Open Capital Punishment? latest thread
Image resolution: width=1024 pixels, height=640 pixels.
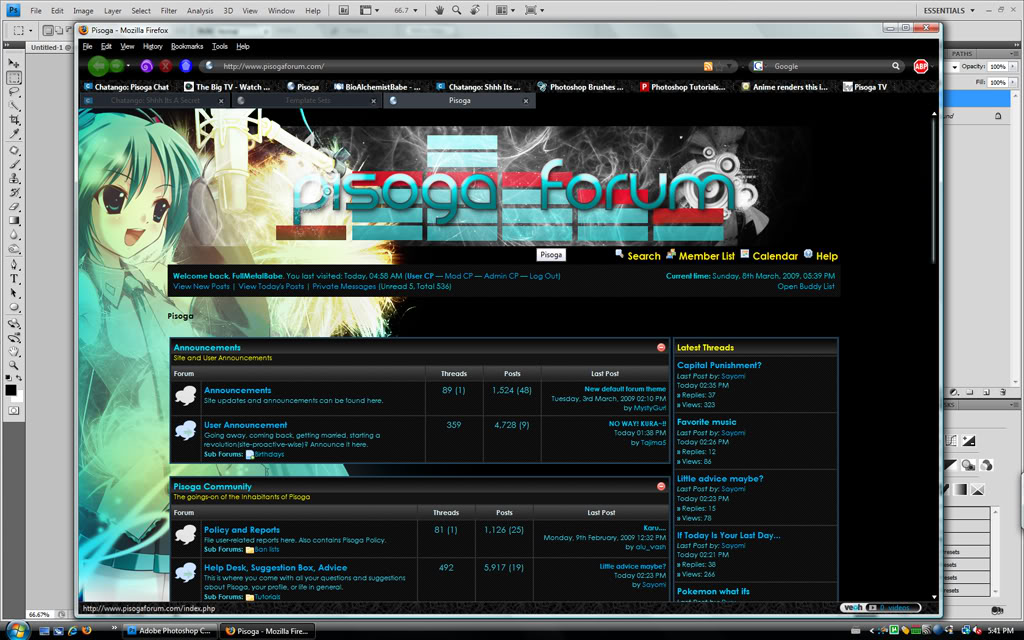tap(719, 365)
